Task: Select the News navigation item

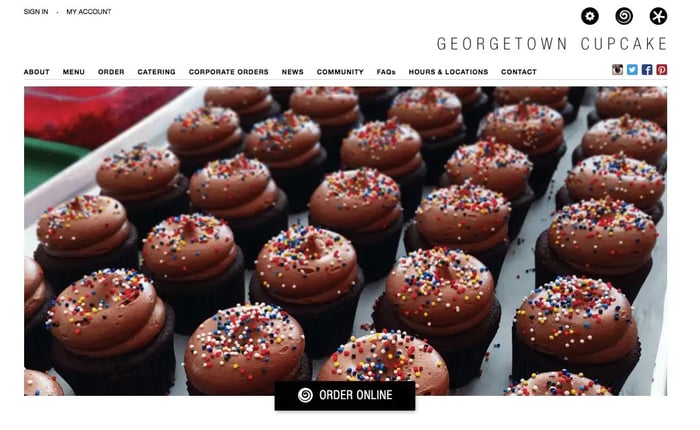Action: [x=292, y=72]
